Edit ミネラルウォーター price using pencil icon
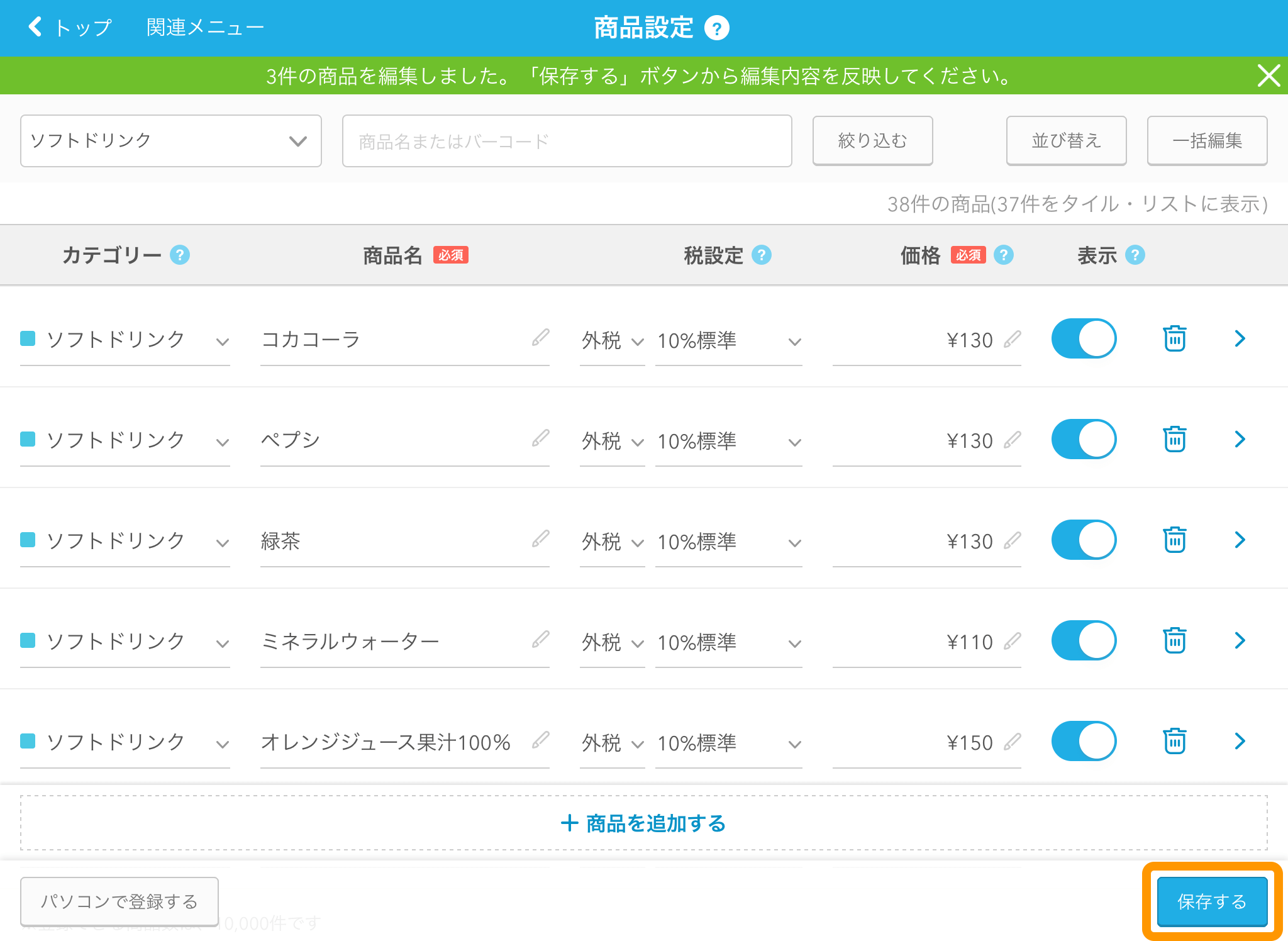1288x941 pixels. tap(1013, 641)
